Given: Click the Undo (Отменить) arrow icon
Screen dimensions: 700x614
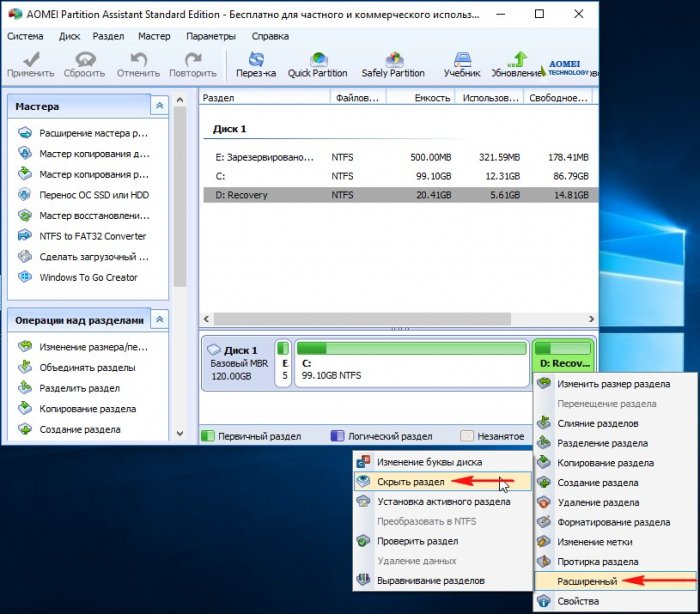Looking at the screenshot, I should coord(138,59).
